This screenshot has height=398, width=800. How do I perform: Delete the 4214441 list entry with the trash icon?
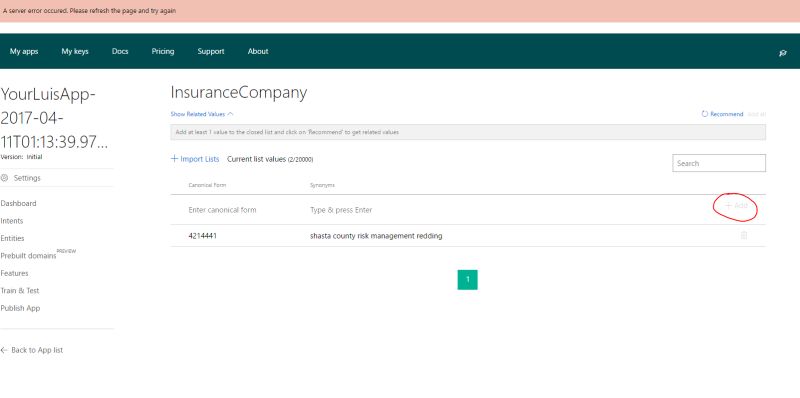click(744, 235)
